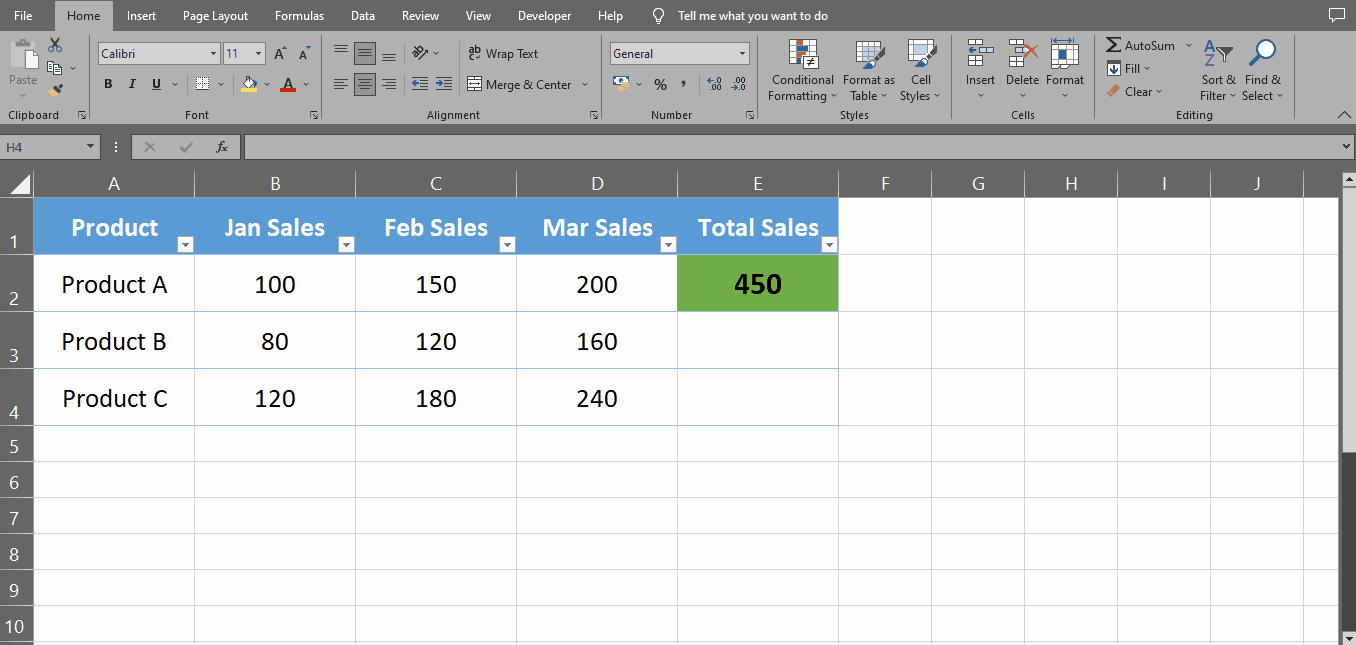Select the Format Painter brush

(x=55, y=90)
